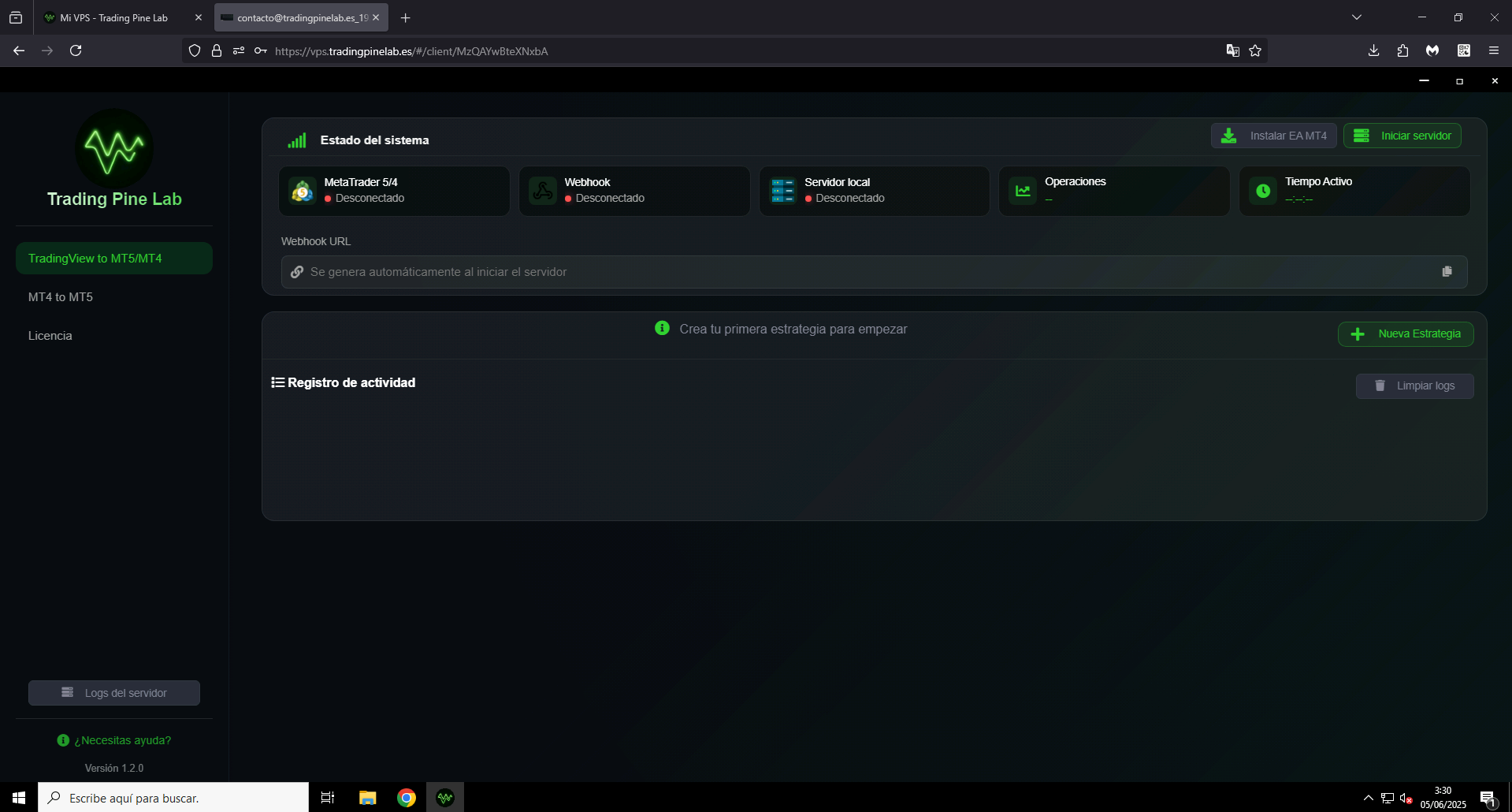Open Google Chrome from the taskbar
The width and height of the screenshot is (1512, 812).
point(406,797)
